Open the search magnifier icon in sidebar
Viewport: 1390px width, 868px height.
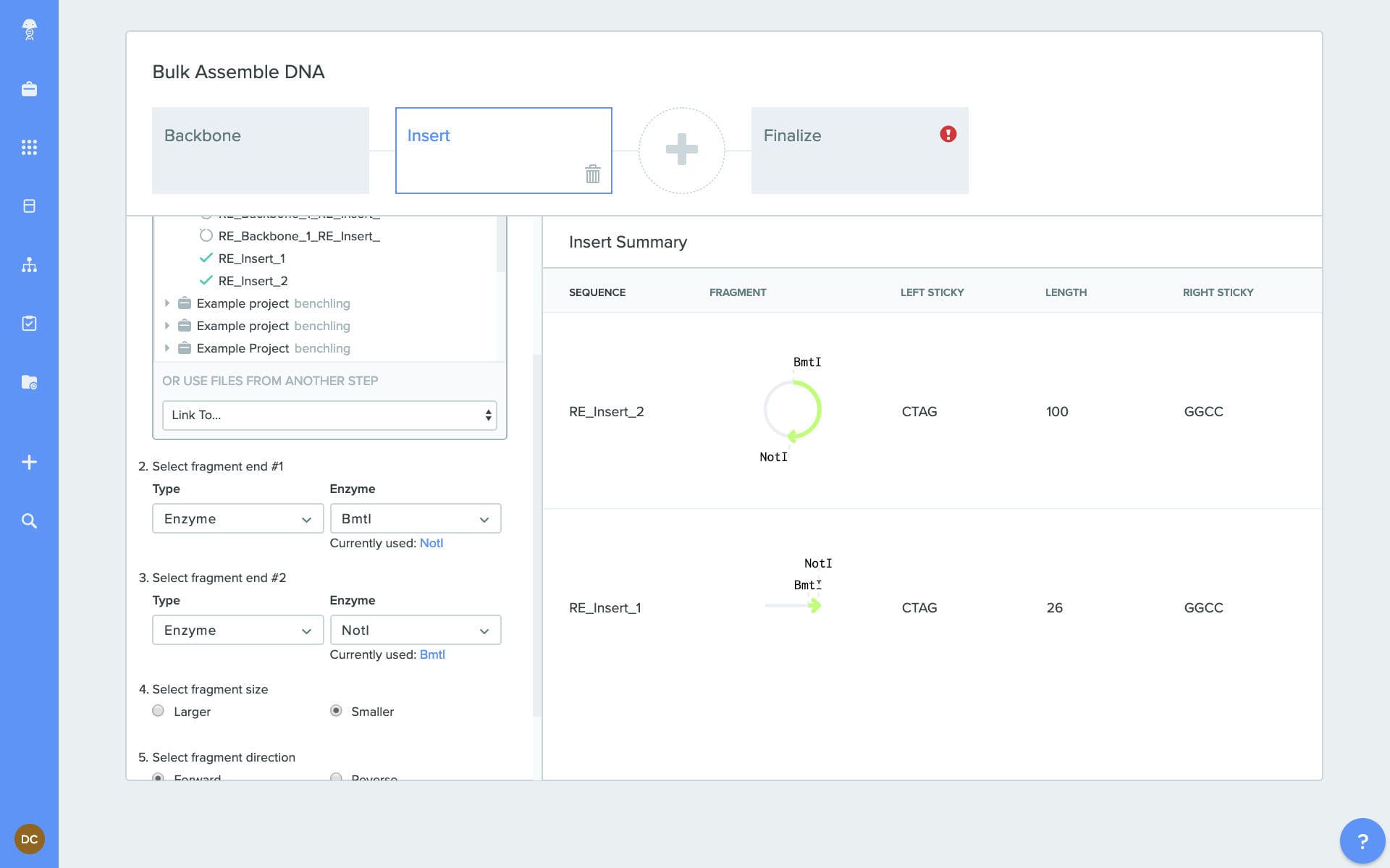click(29, 521)
